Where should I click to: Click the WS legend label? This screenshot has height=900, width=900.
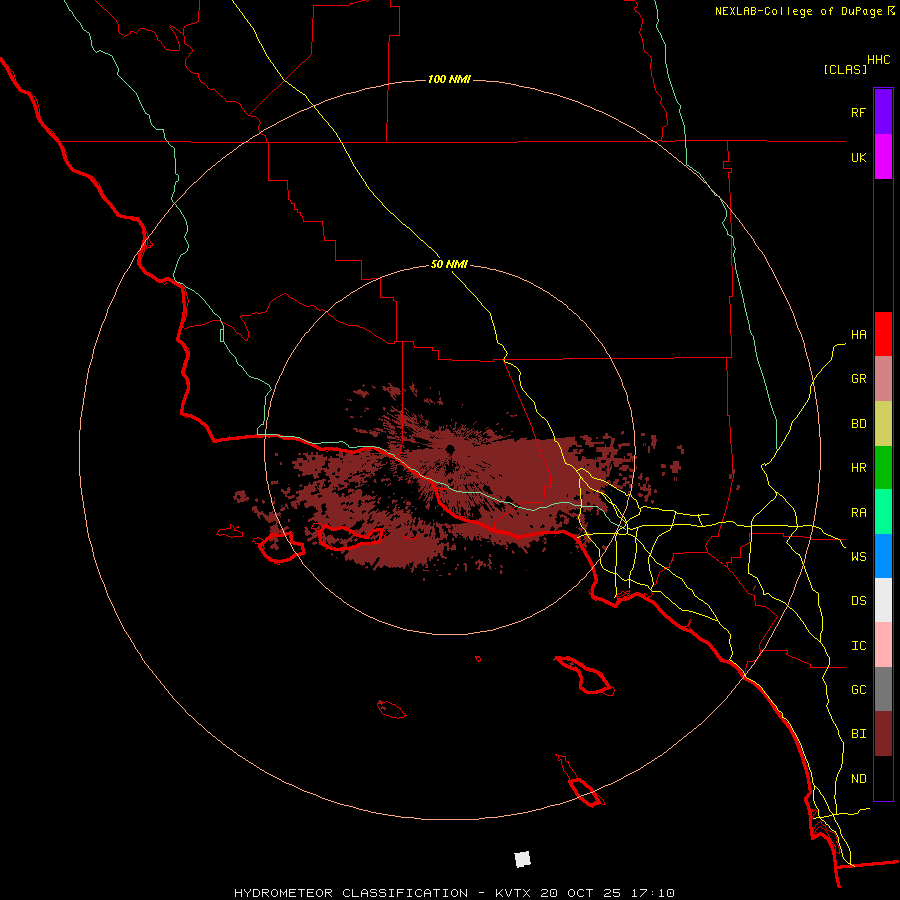pyautogui.click(x=858, y=557)
